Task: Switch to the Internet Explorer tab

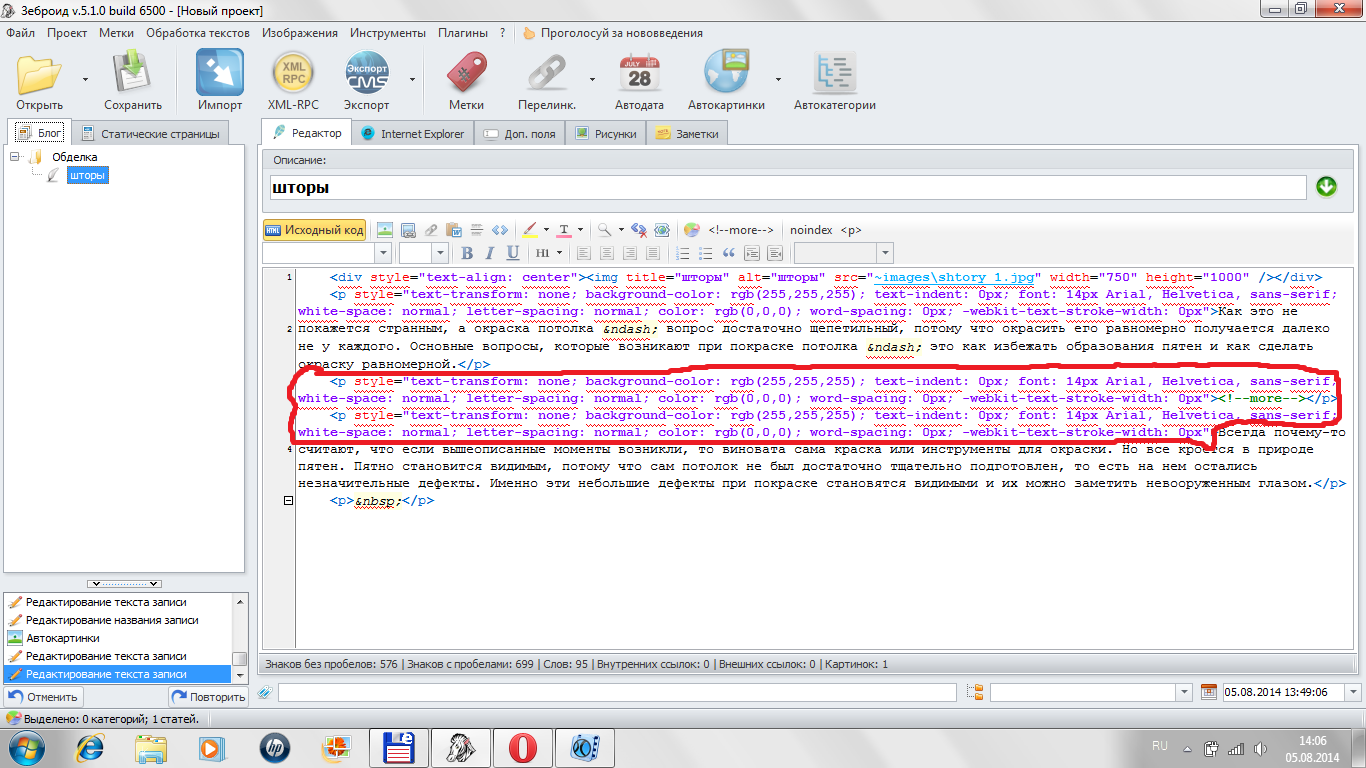Action: point(412,133)
